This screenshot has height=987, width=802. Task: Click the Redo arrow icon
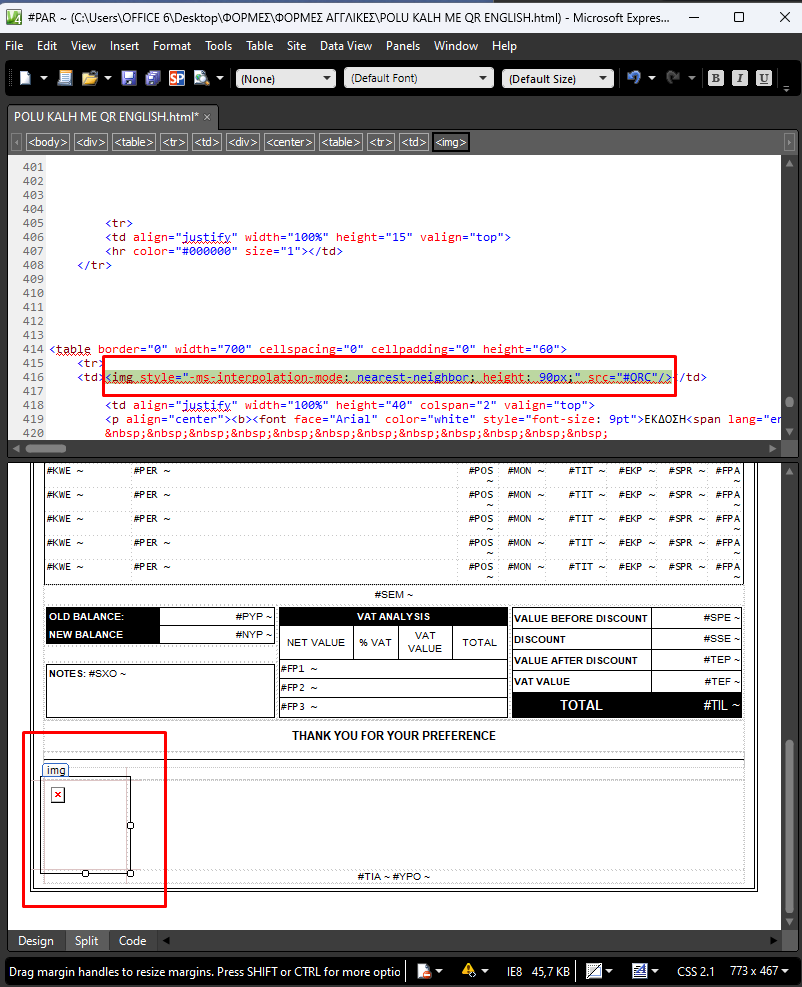coord(674,77)
